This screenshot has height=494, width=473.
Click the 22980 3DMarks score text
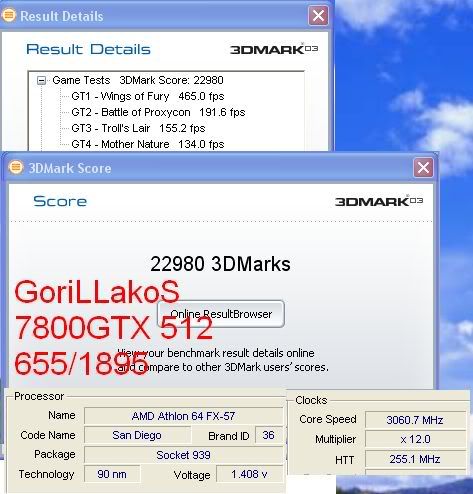point(220,264)
